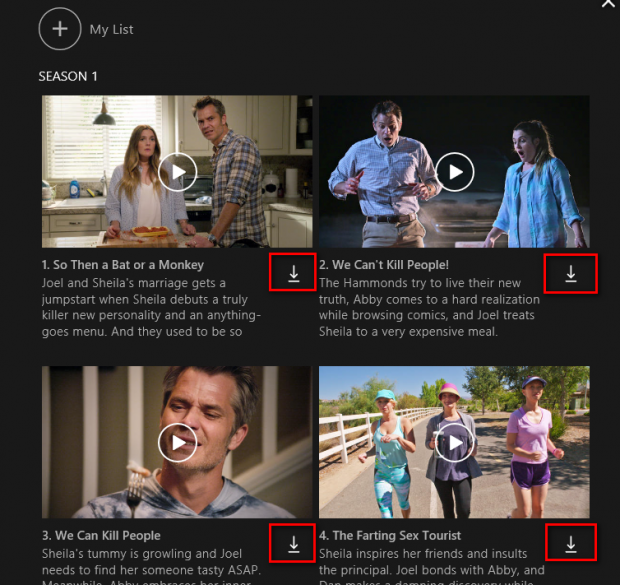This screenshot has height=585, width=620.
Task: Play episode 4 The Farting Sex Tourist
Action: (455, 443)
